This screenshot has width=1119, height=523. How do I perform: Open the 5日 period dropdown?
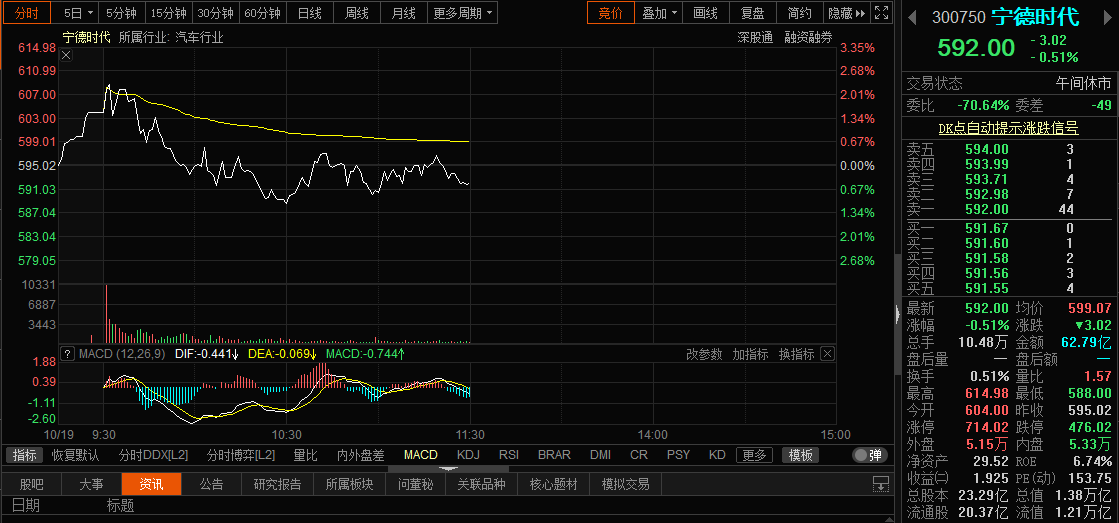click(x=78, y=14)
